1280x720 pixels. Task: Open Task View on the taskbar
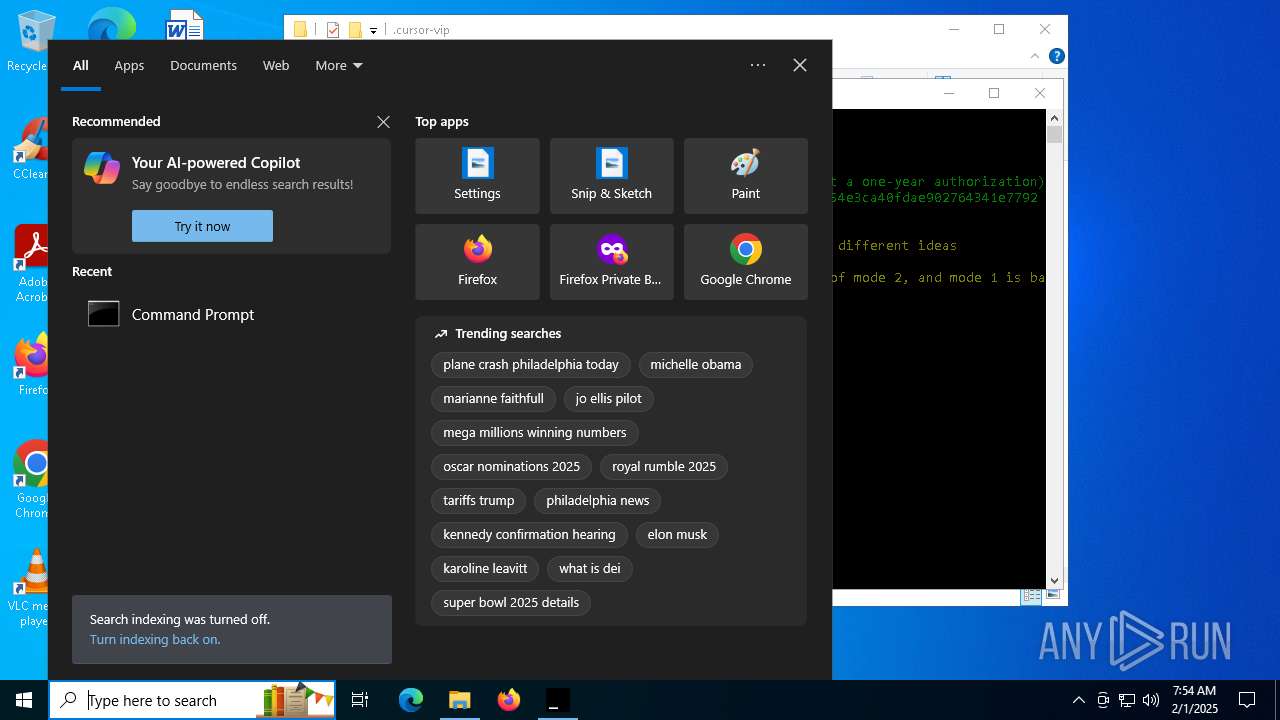coord(360,700)
